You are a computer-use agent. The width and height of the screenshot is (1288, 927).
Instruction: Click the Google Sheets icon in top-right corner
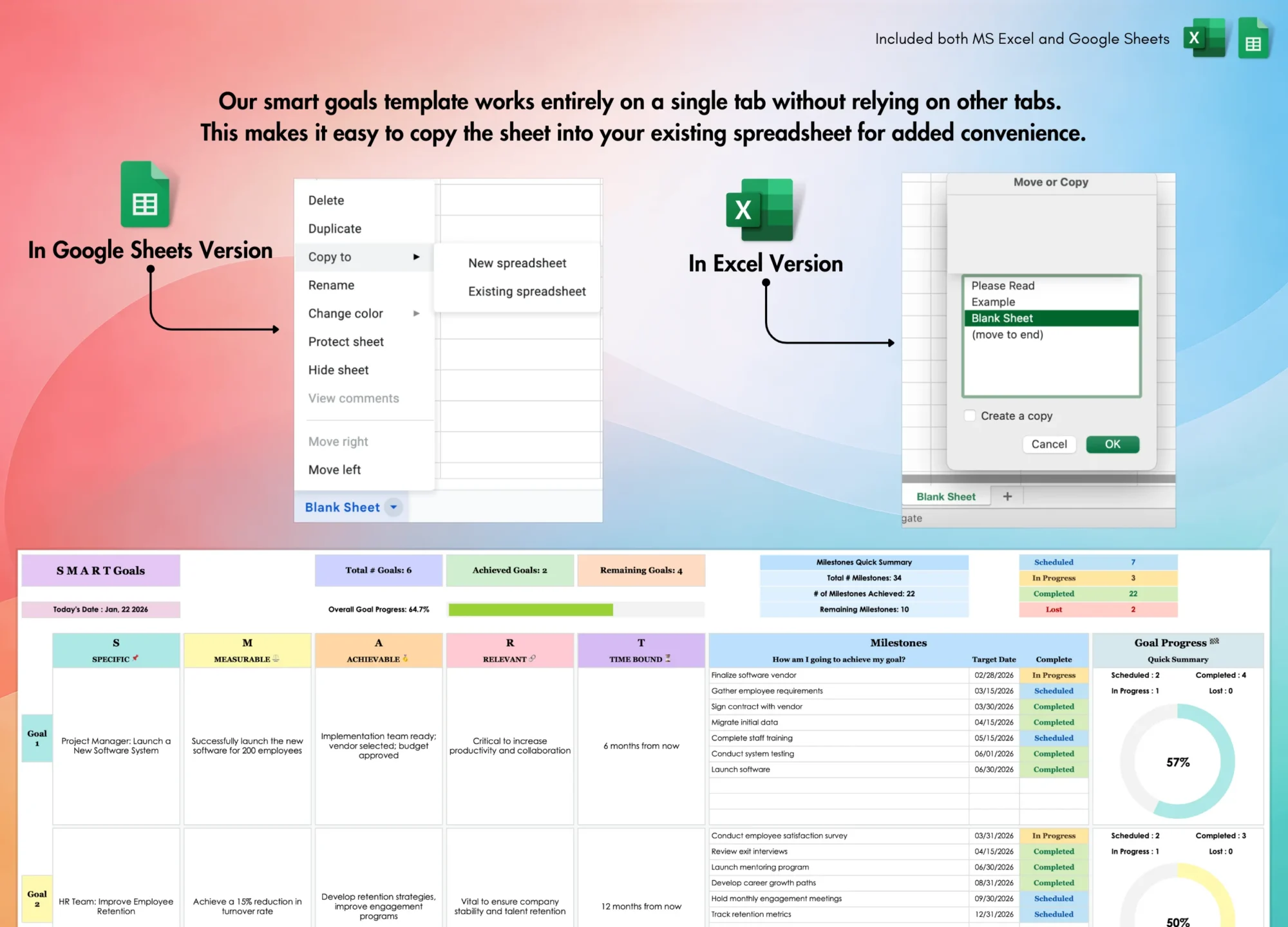1253,38
